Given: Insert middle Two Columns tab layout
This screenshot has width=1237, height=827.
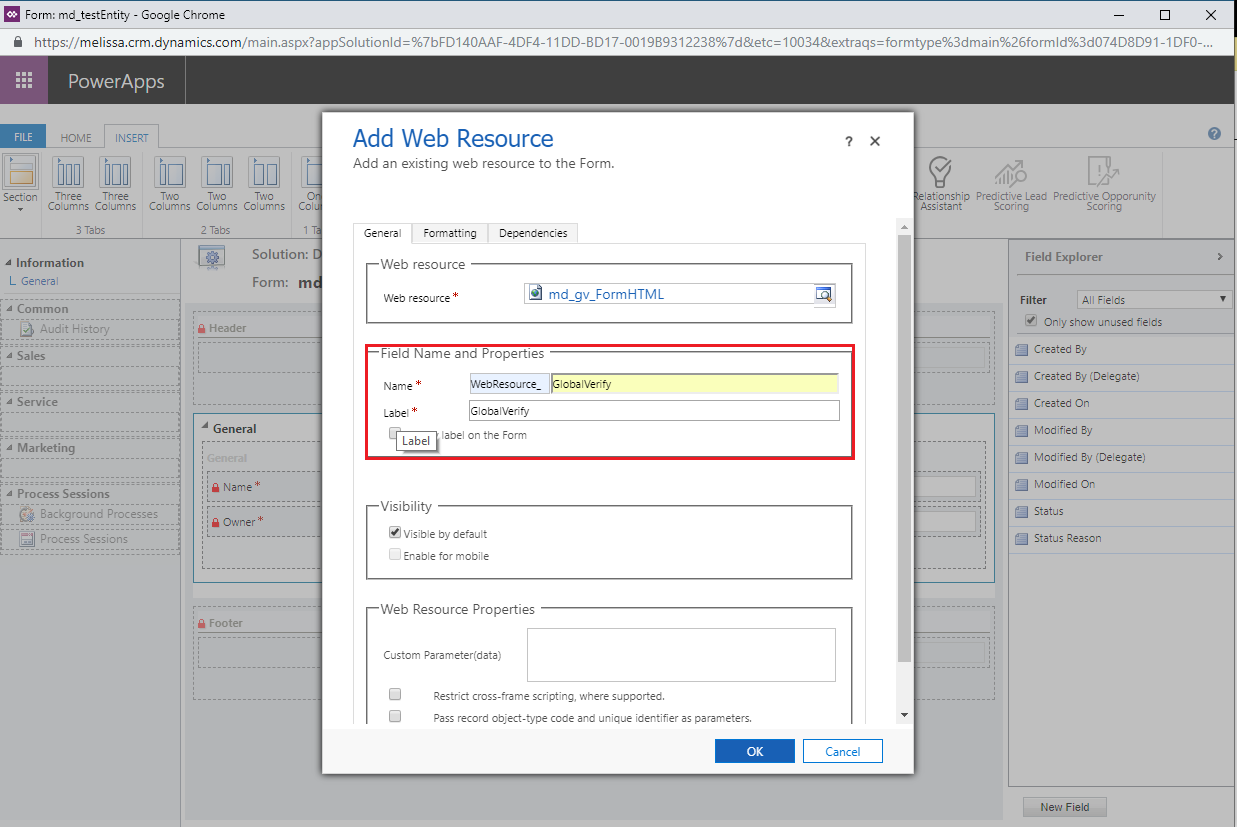Looking at the screenshot, I should pyautogui.click(x=217, y=172).
